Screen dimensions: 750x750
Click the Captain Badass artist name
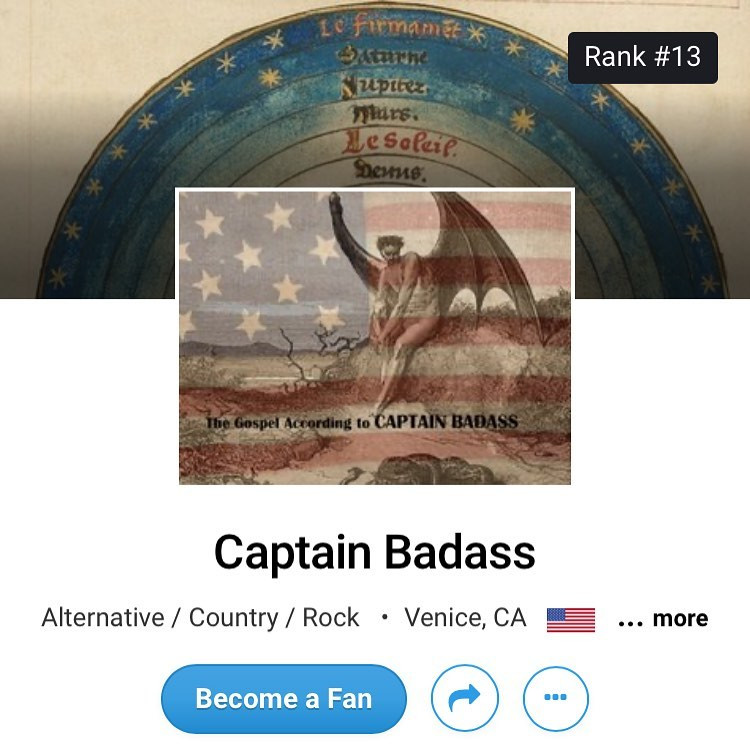[375, 552]
